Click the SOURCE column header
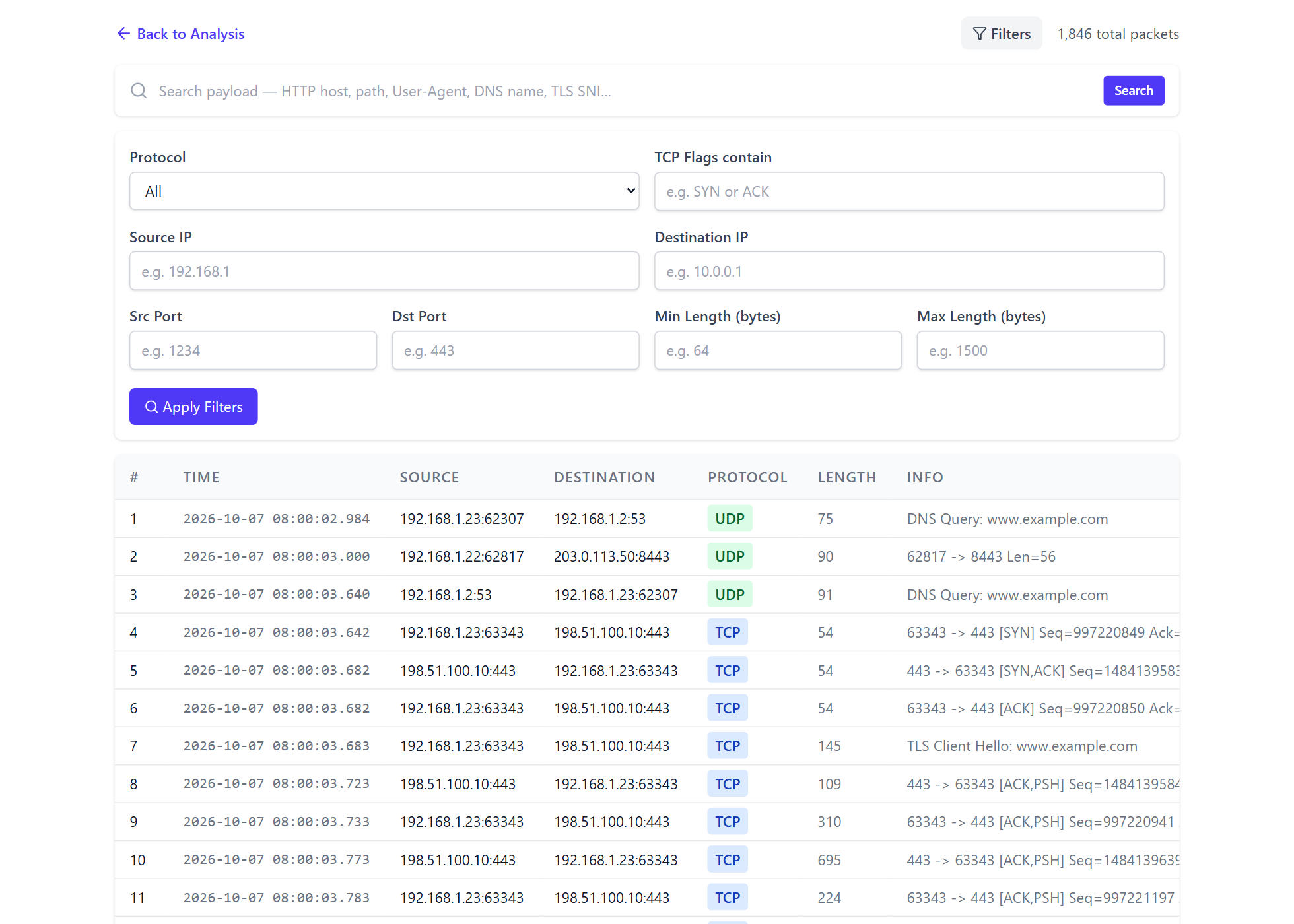Image resolution: width=1294 pixels, height=924 pixels. click(429, 477)
